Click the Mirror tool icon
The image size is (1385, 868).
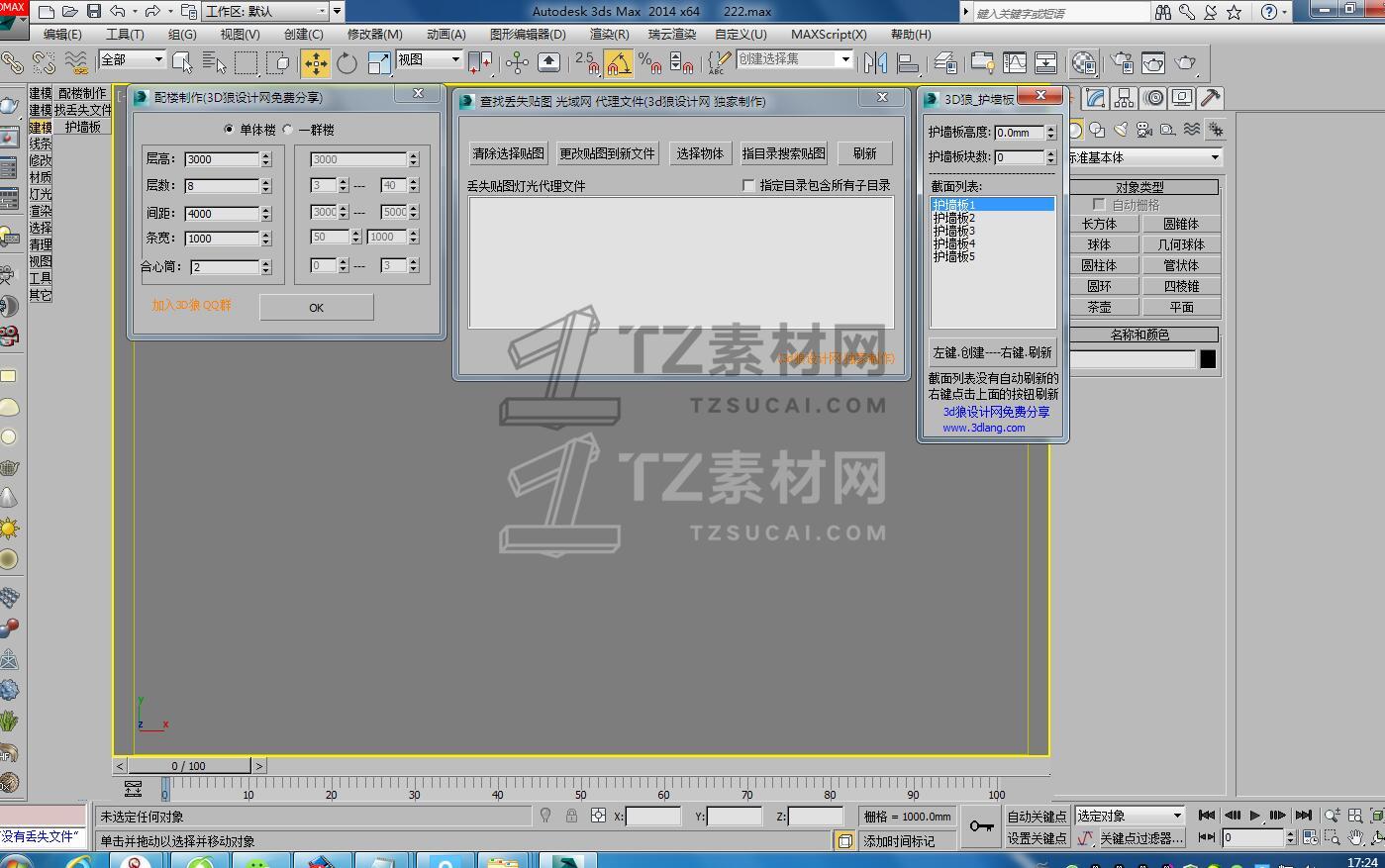(875, 63)
